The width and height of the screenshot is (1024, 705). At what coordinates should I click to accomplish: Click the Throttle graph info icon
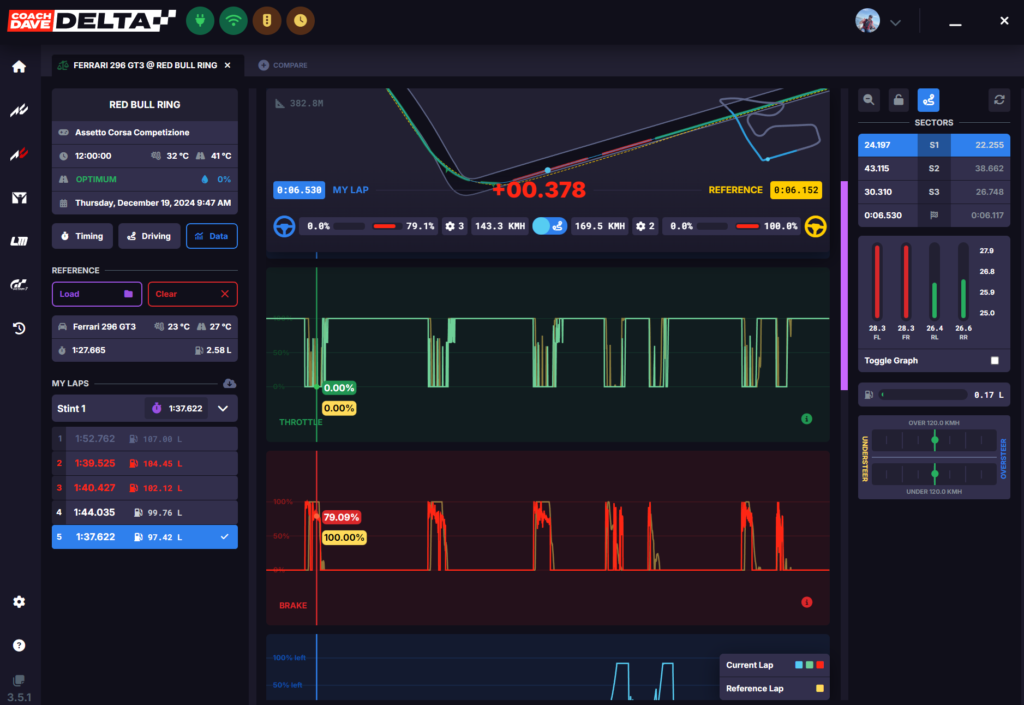coord(807,418)
